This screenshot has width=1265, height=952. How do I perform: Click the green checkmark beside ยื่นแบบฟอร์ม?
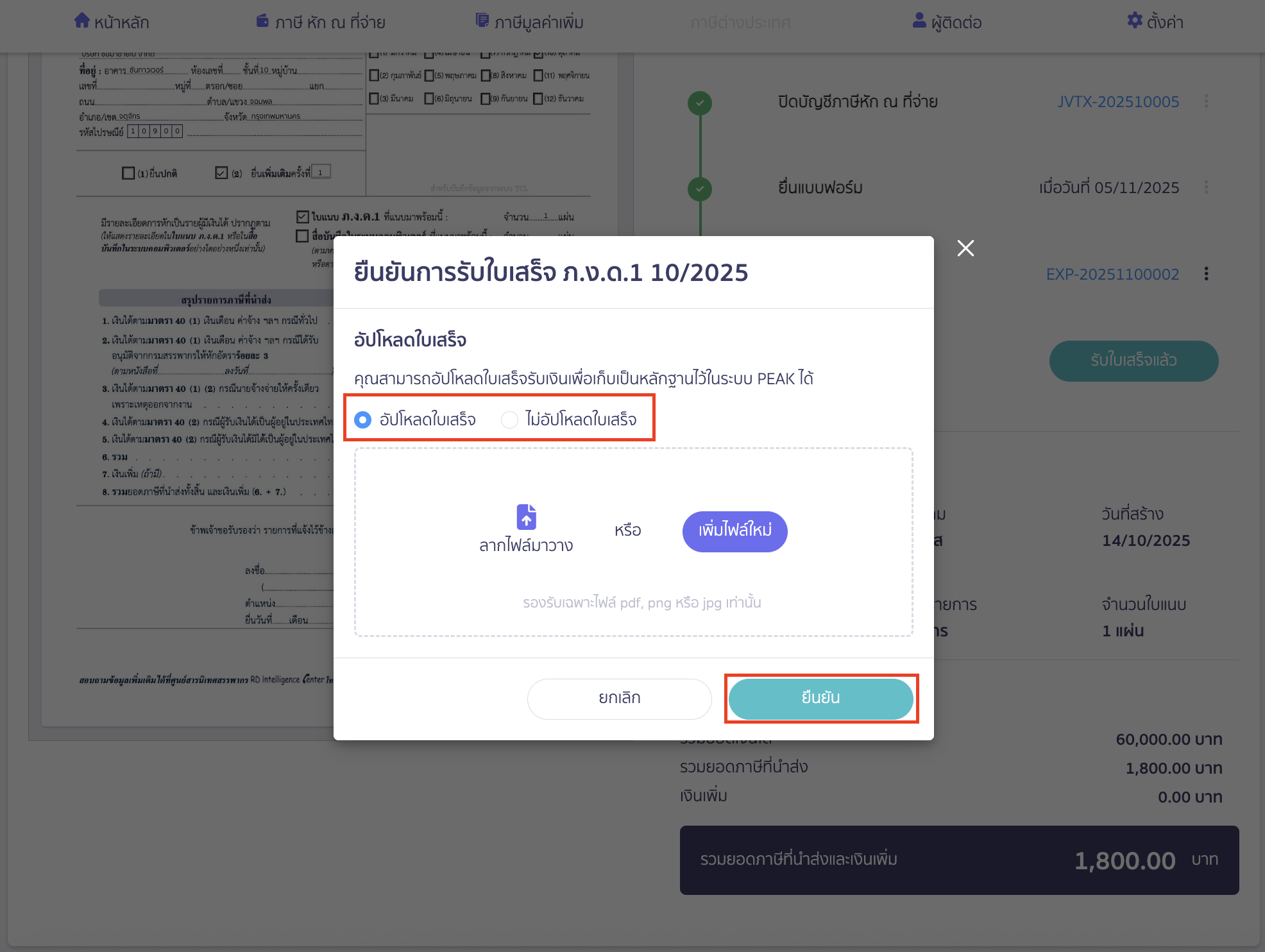tap(700, 189)
